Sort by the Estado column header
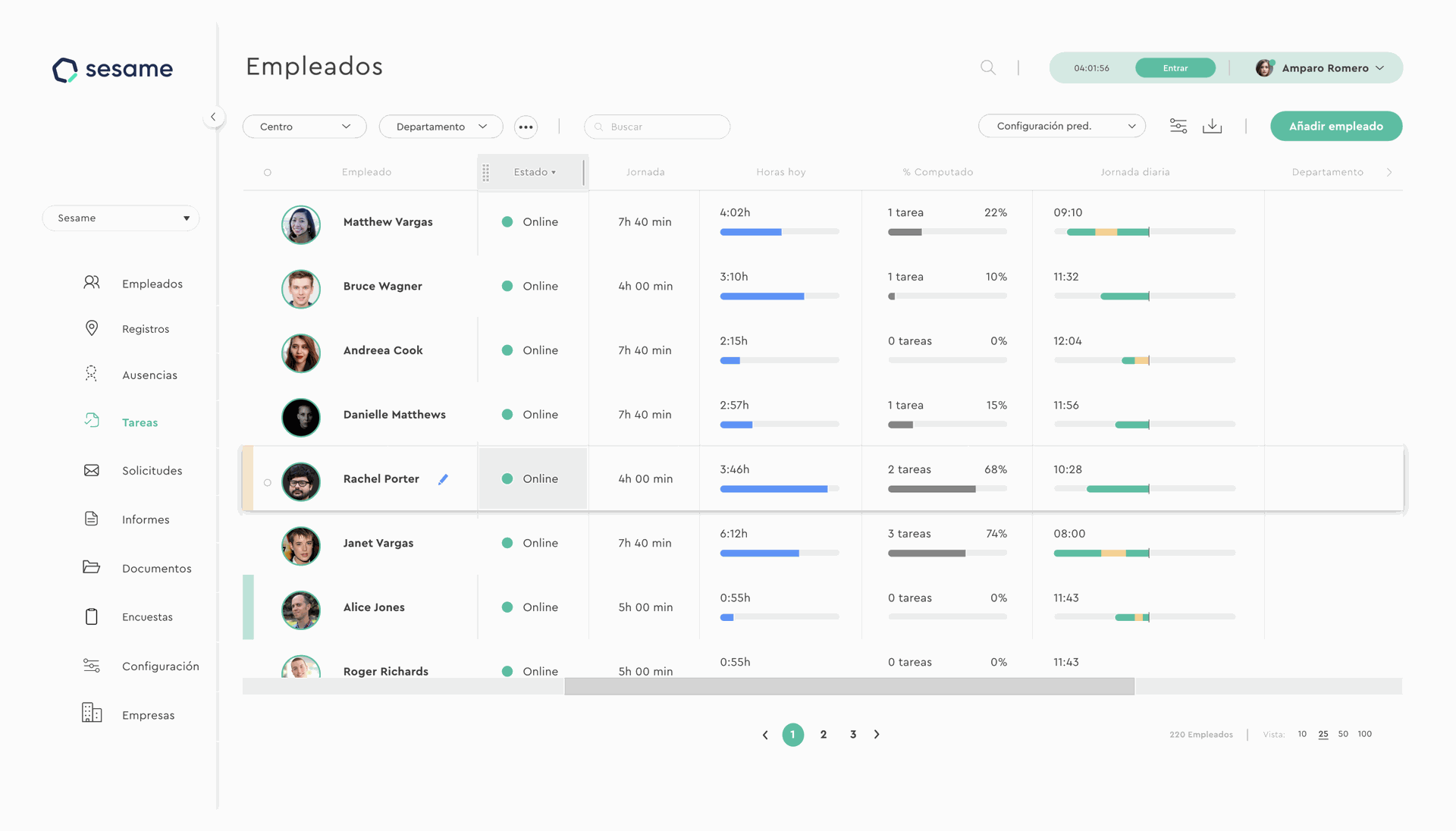1456x831 pixels. tap(534, 173)
